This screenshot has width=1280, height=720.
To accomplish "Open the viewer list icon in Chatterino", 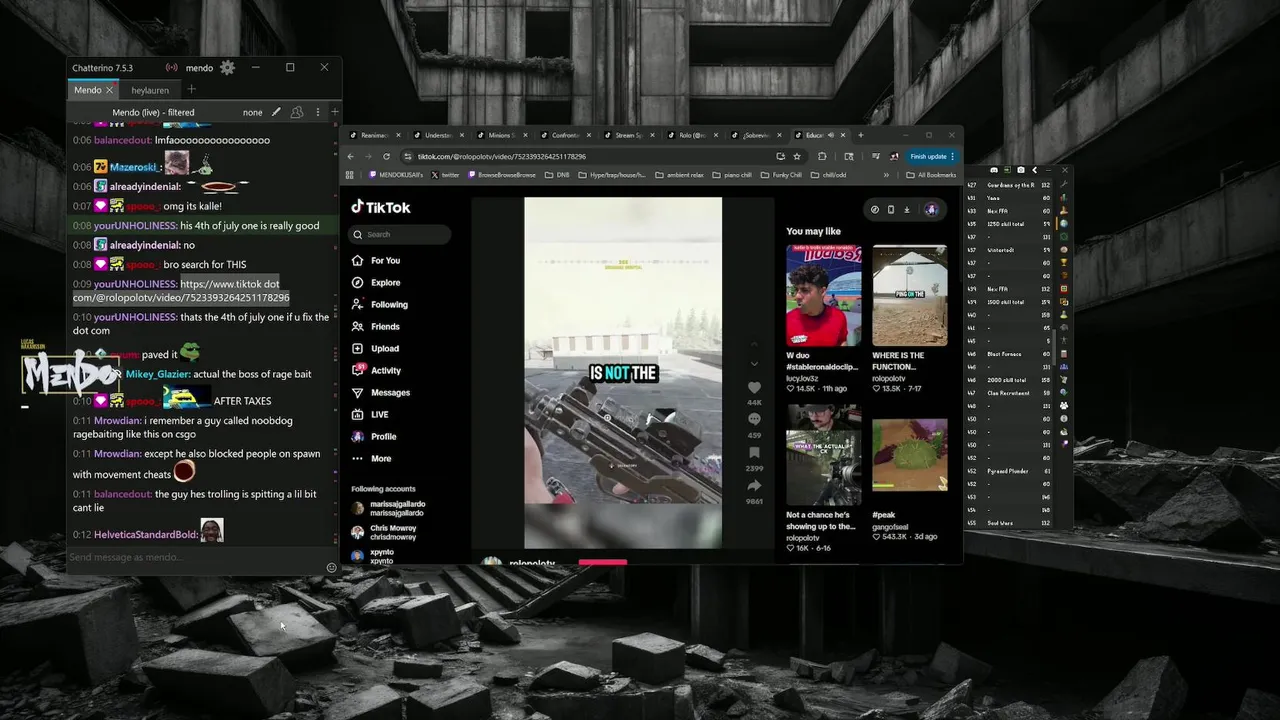I will pyautogui.click(x=297, y=112).
